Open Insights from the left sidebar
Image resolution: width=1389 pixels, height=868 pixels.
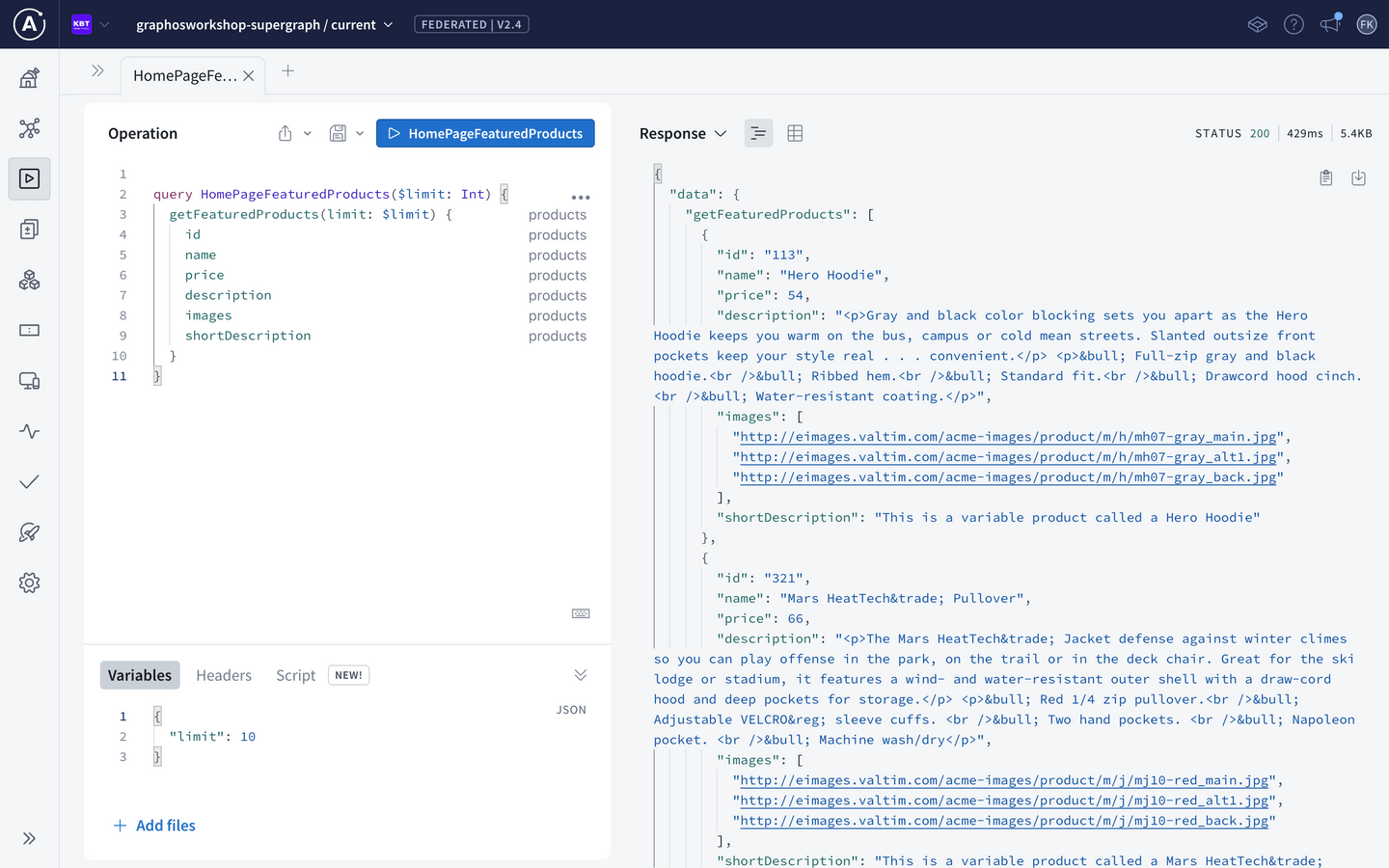[x=29, y=431]
